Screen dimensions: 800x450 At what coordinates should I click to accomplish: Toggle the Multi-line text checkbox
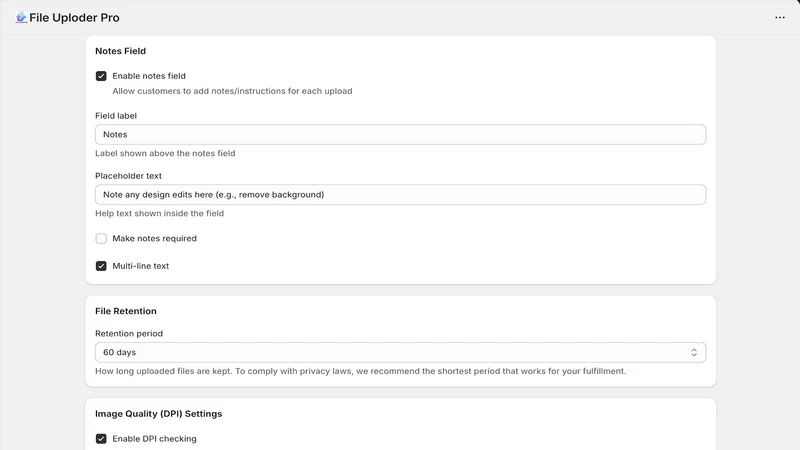click(101, 266)
